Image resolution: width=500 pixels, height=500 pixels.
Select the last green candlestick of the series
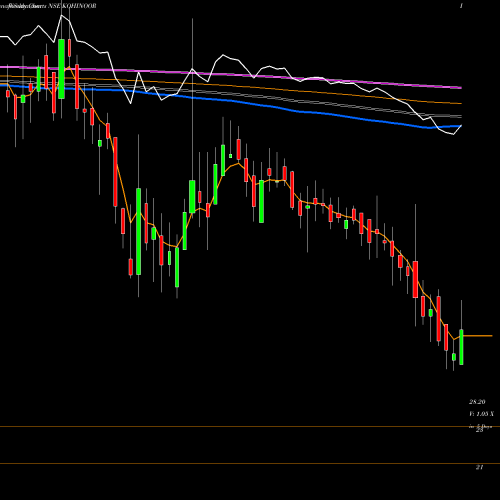click(461, 347)
